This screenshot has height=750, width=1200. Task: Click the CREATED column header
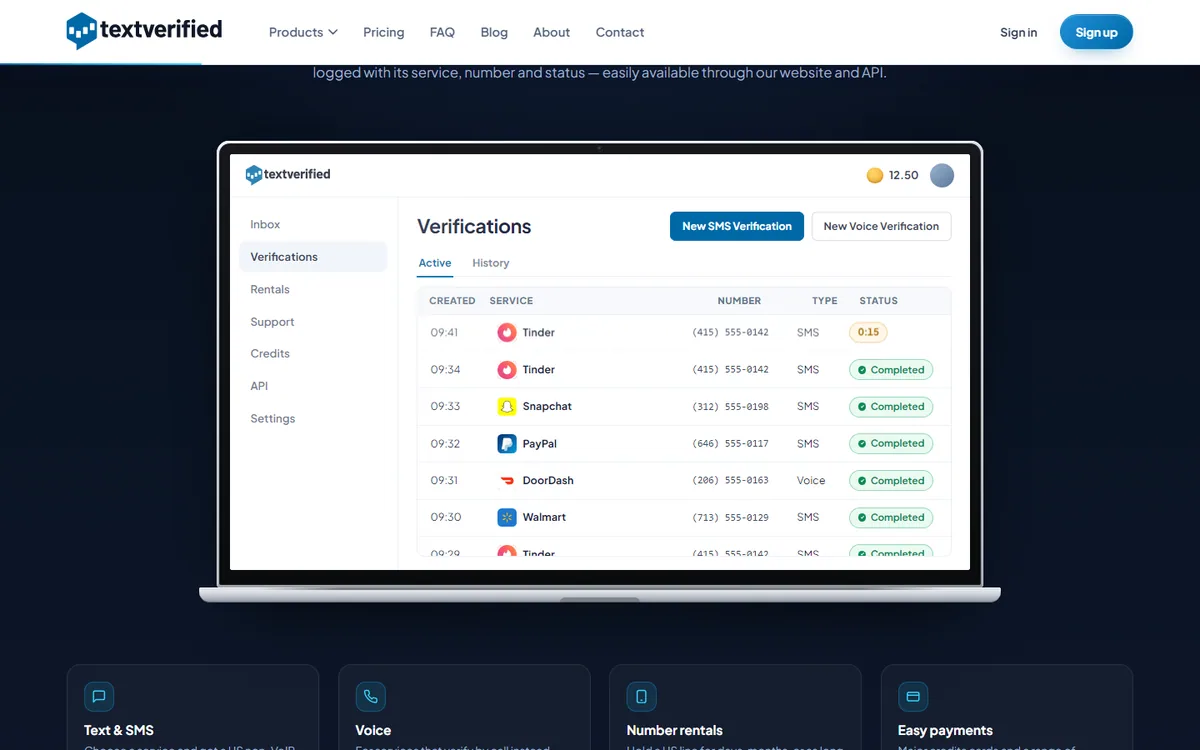coord(452,300)
